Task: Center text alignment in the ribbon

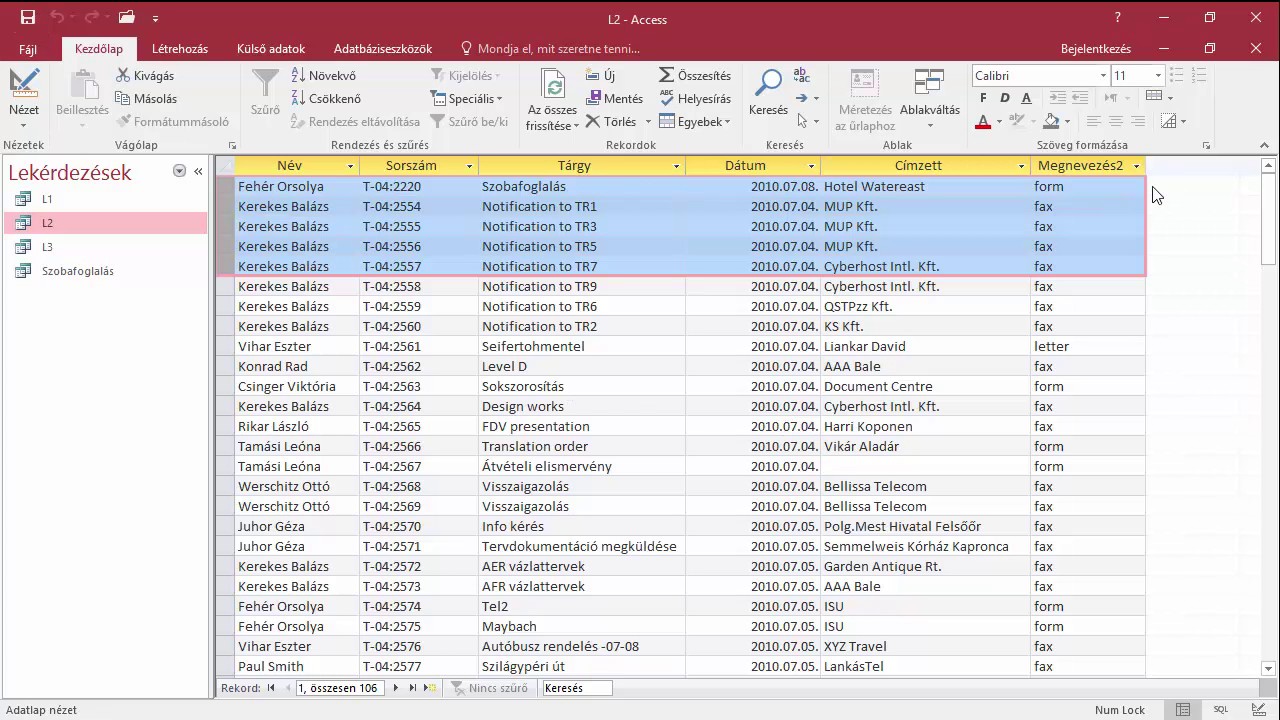Action: point(1115,121)
